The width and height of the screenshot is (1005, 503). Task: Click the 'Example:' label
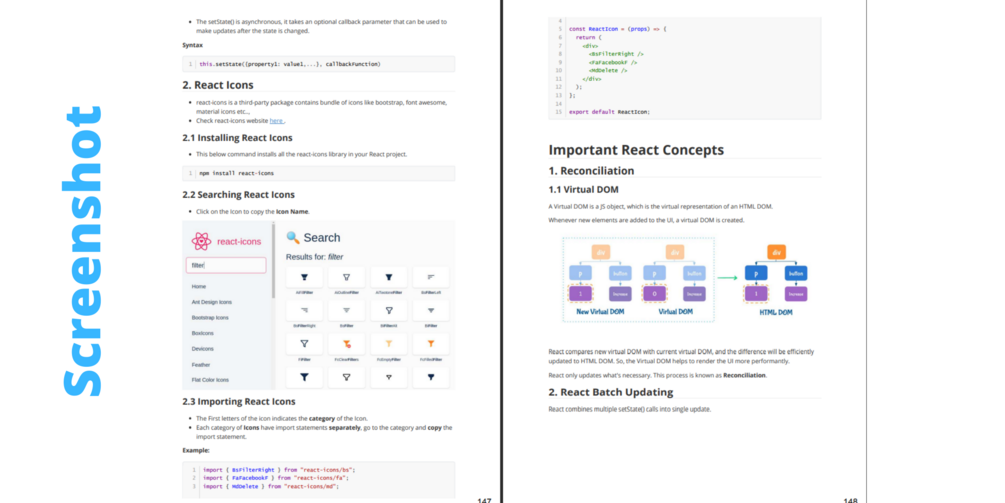click(x=195, y=450)
